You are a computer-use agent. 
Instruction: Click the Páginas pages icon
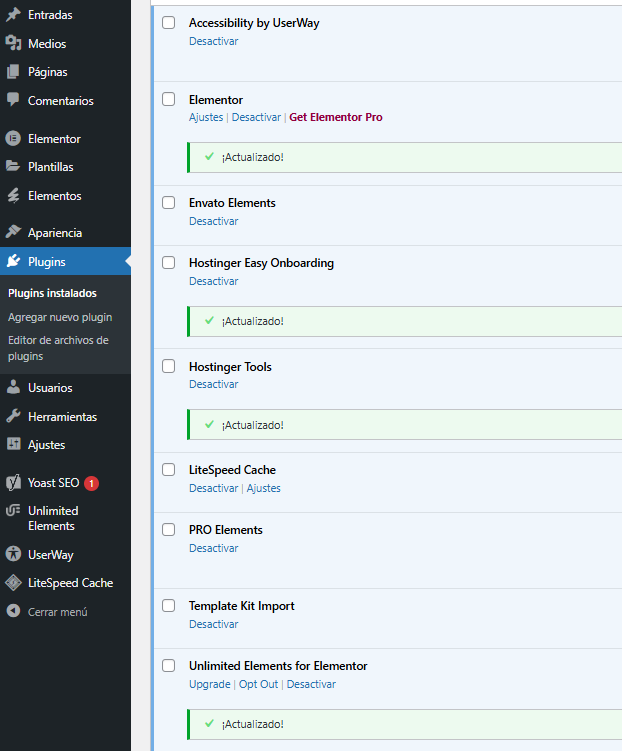click(13, 72)
